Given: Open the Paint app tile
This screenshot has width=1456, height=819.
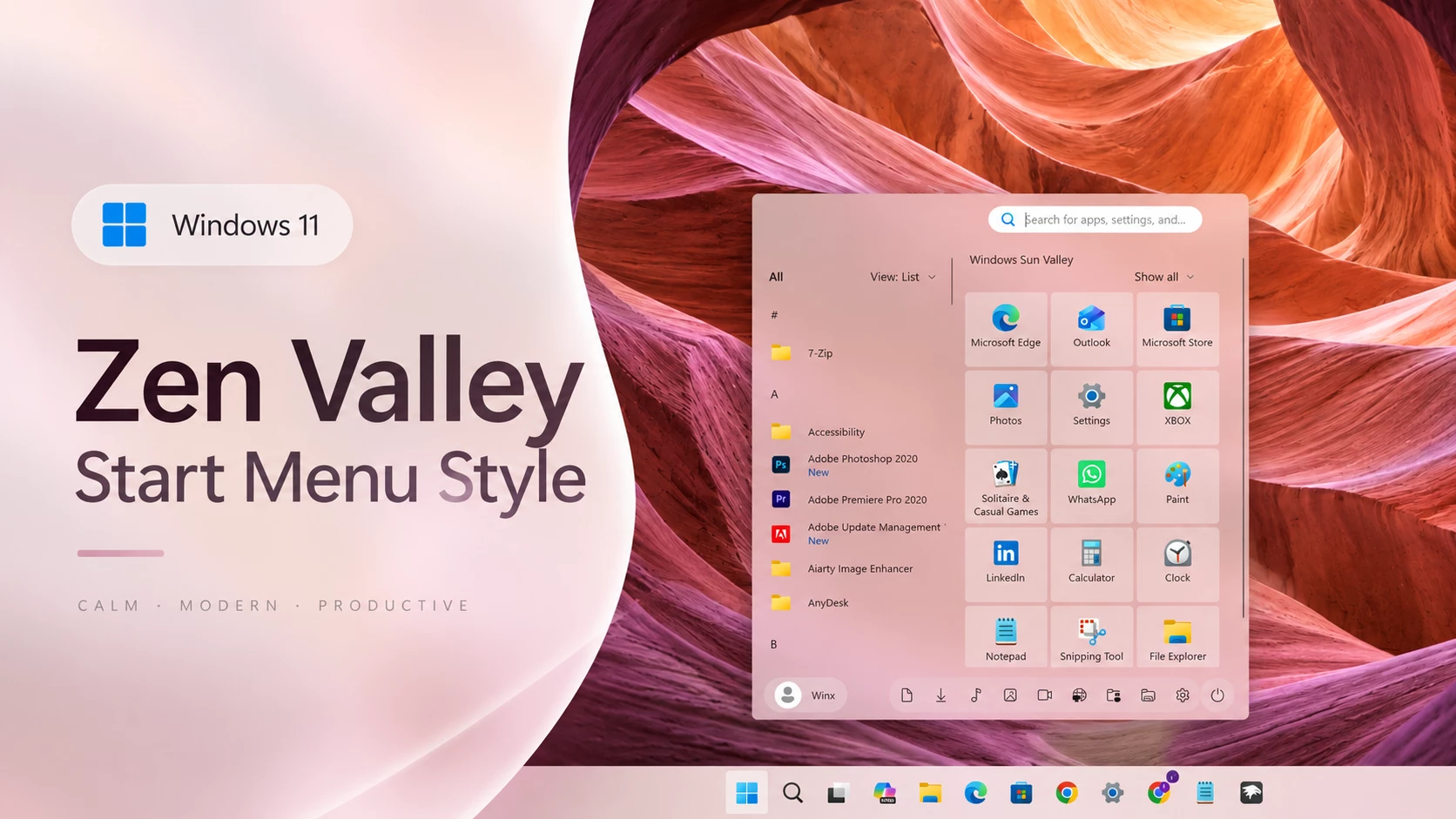Looking at the screenshot, I should pos(1176,486).
